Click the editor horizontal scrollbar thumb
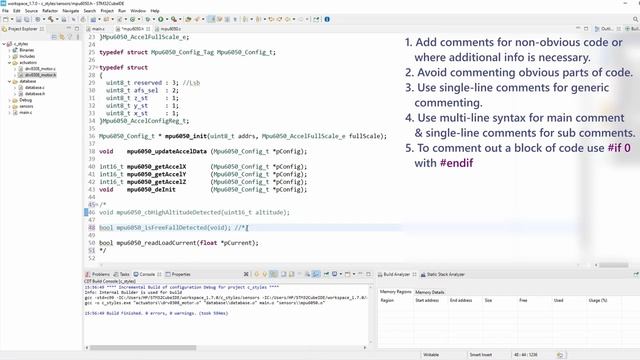 coord(613,265)
